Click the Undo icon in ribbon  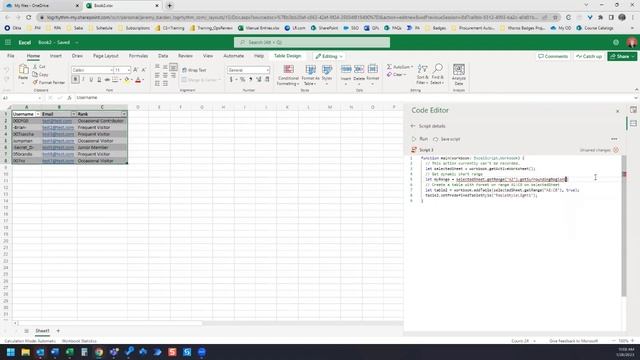pyautogui.click(x=6, y=70)
